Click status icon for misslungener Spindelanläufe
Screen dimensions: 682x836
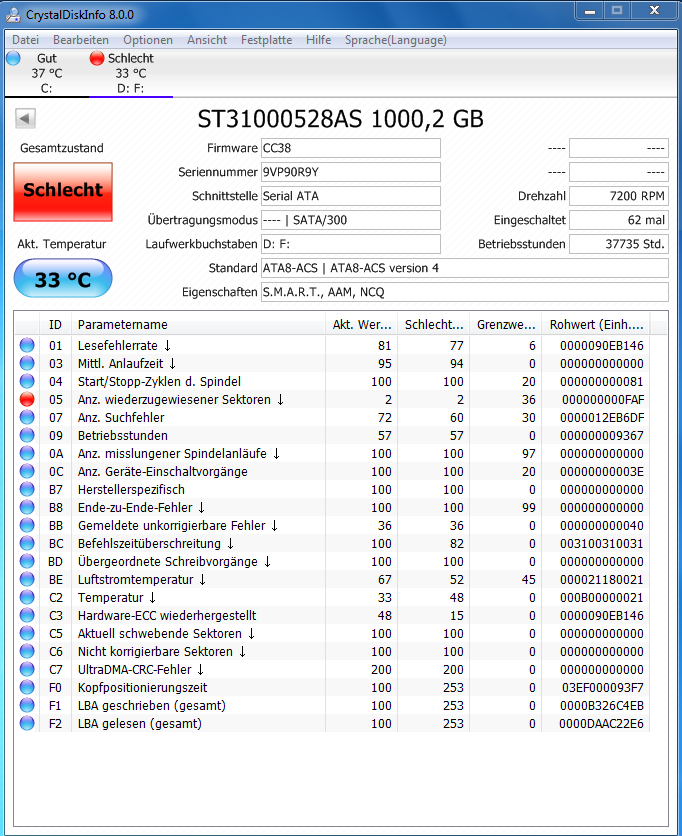point(27,454)
